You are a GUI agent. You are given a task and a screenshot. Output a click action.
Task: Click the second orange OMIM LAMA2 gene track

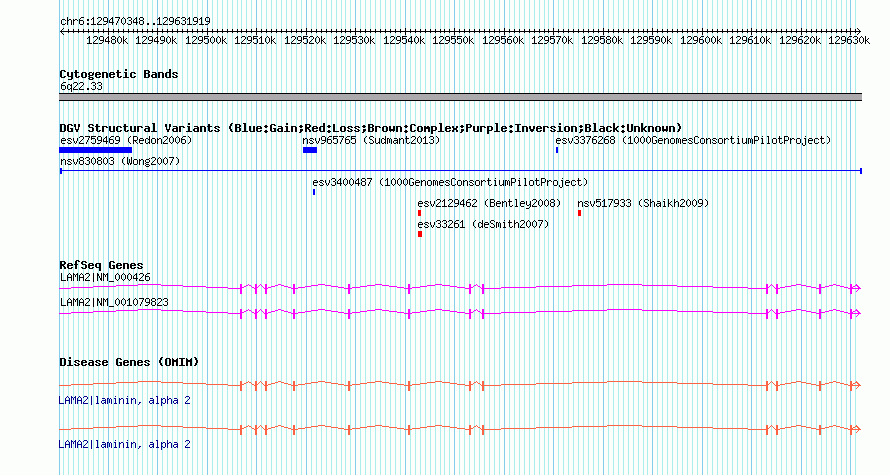[460, 430]
